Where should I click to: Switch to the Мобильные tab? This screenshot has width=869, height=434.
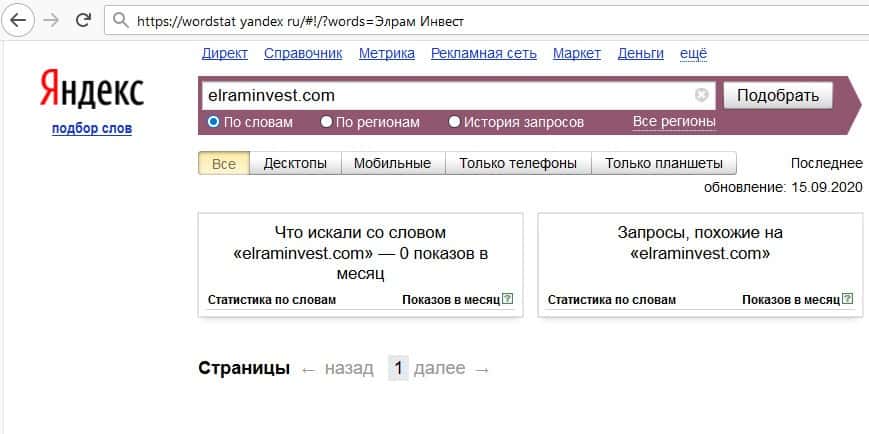pyautogui.click(x=392, y=164)
